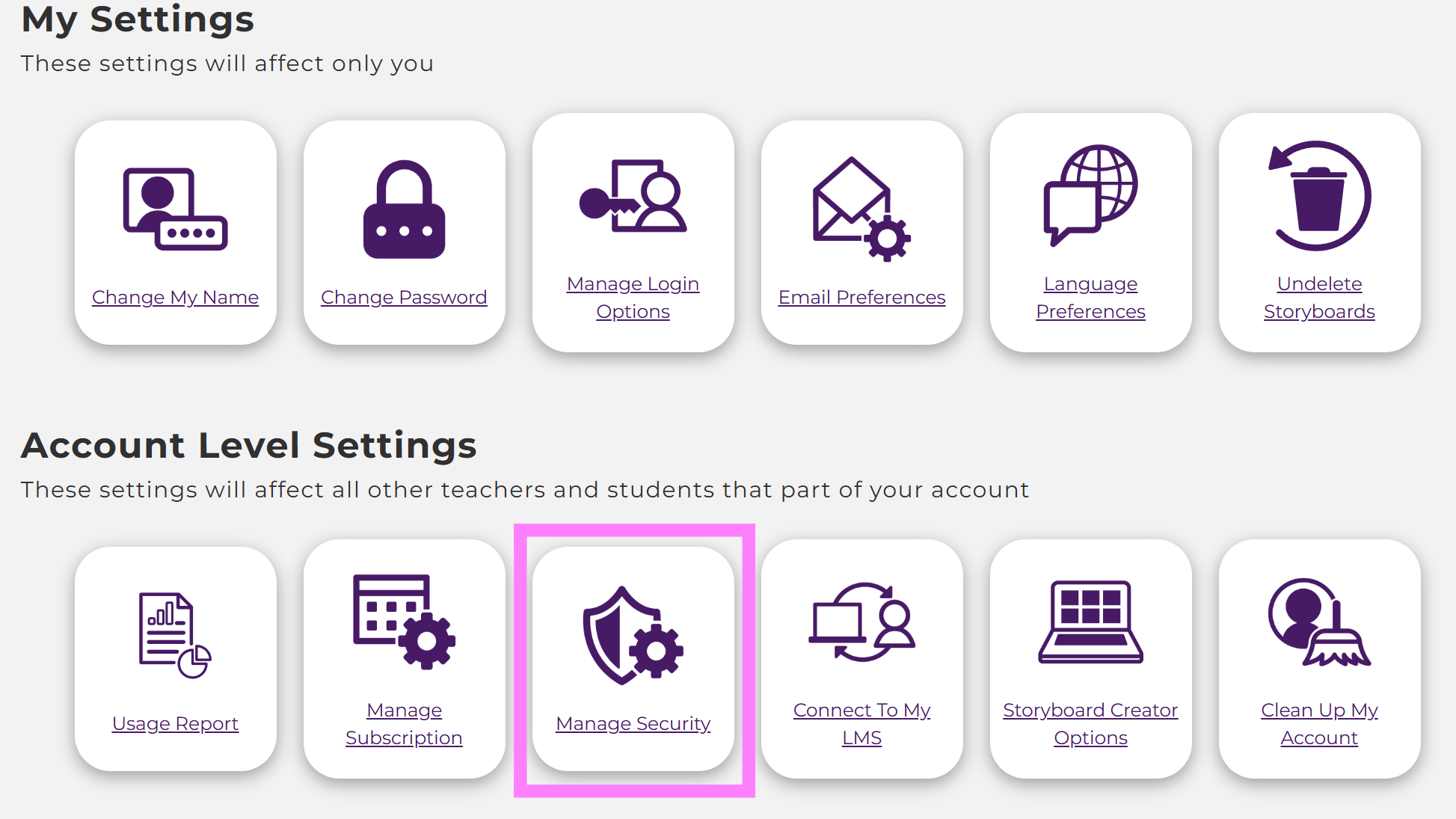
Task: Click the usage report document icon
Action: click(175, 635)
